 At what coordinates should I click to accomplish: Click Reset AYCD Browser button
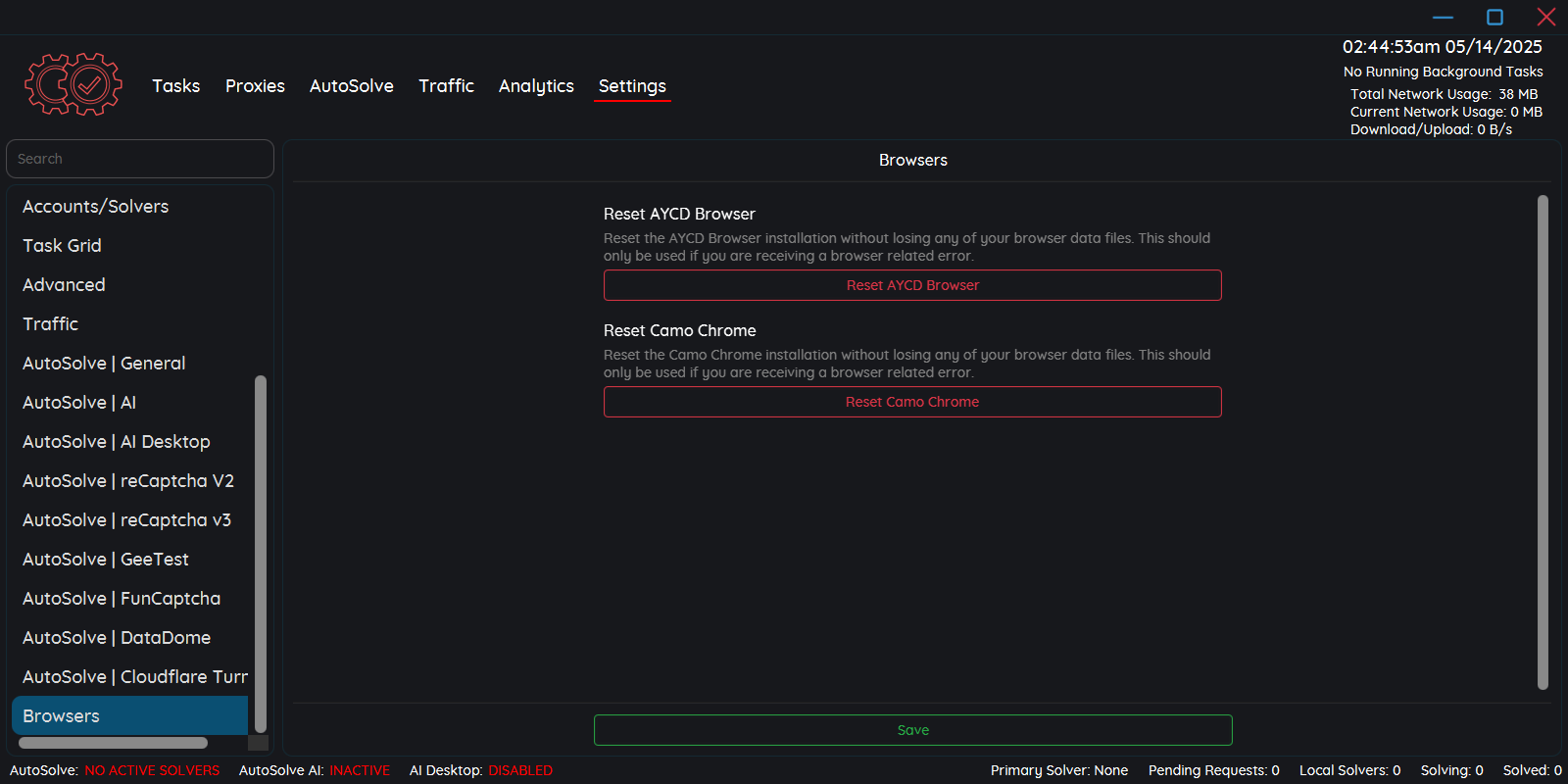pos(912,285)
